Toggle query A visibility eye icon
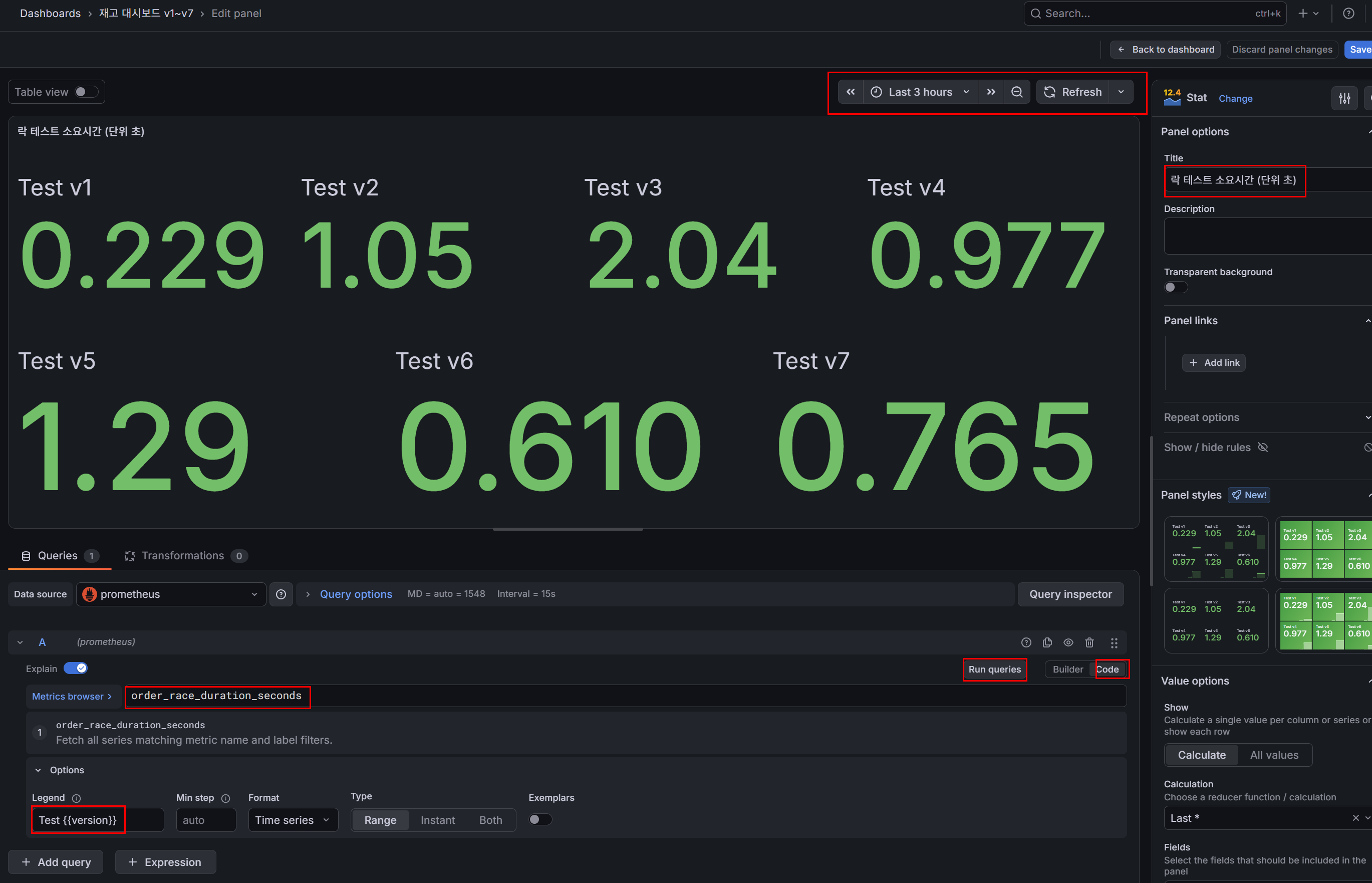 [x=1068, y=642]
